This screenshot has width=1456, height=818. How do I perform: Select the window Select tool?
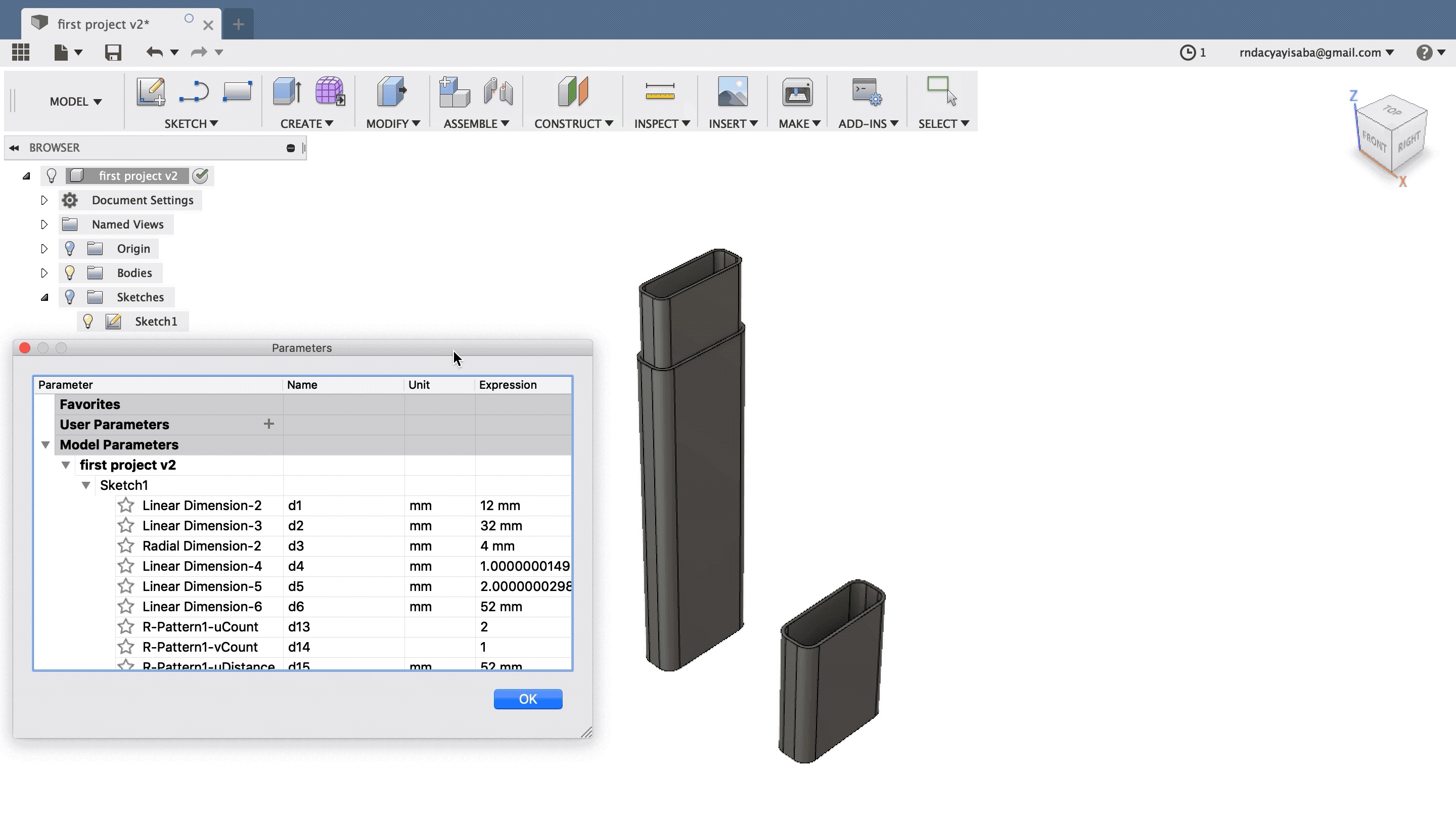[942, 92]
